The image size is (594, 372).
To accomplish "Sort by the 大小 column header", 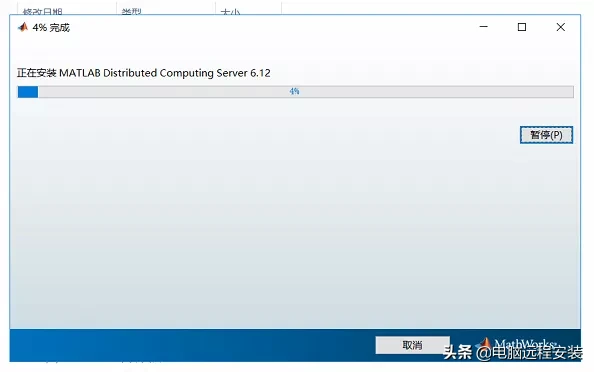I will pyautogui.click(x=230, y=12).
